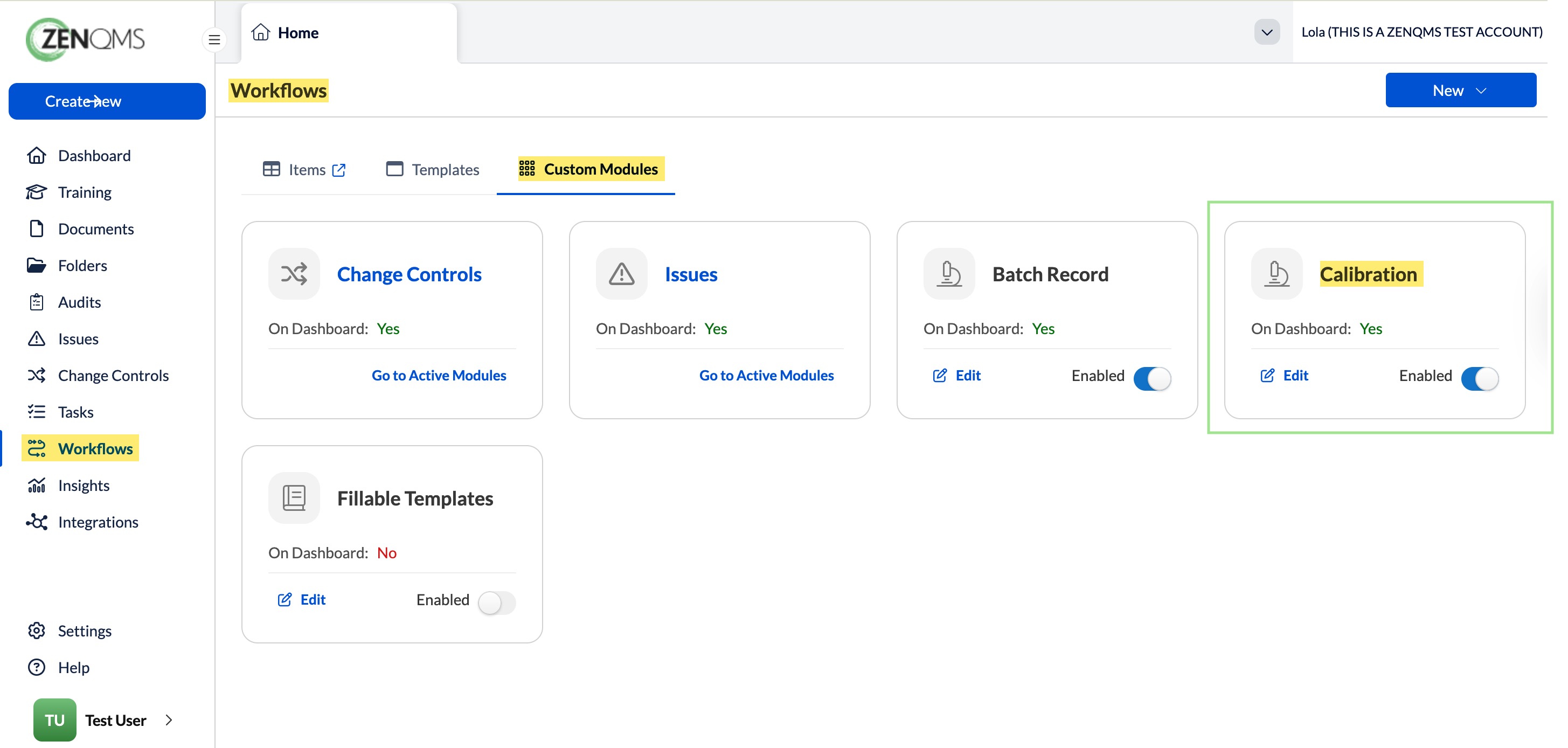Viewport: 1568px width, 748px height.
Task: Click the Calibration microscope icon
Action: (1276, 273)
